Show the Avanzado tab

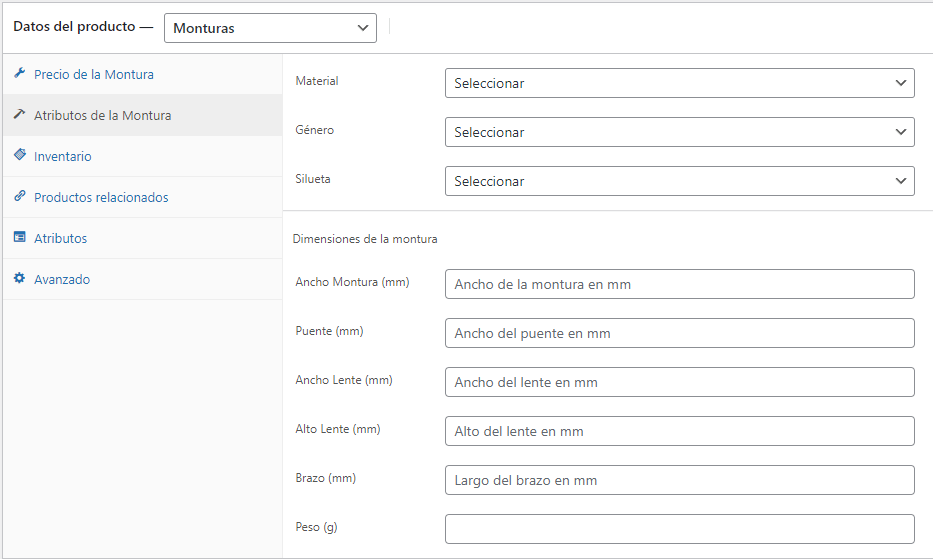142,280
